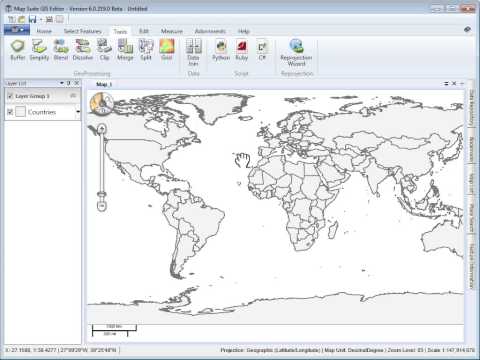Image resolution: width=480 pixels, height=360 pixels.
Task: Click the New document quick-access icon
Action: pos(11,19)
